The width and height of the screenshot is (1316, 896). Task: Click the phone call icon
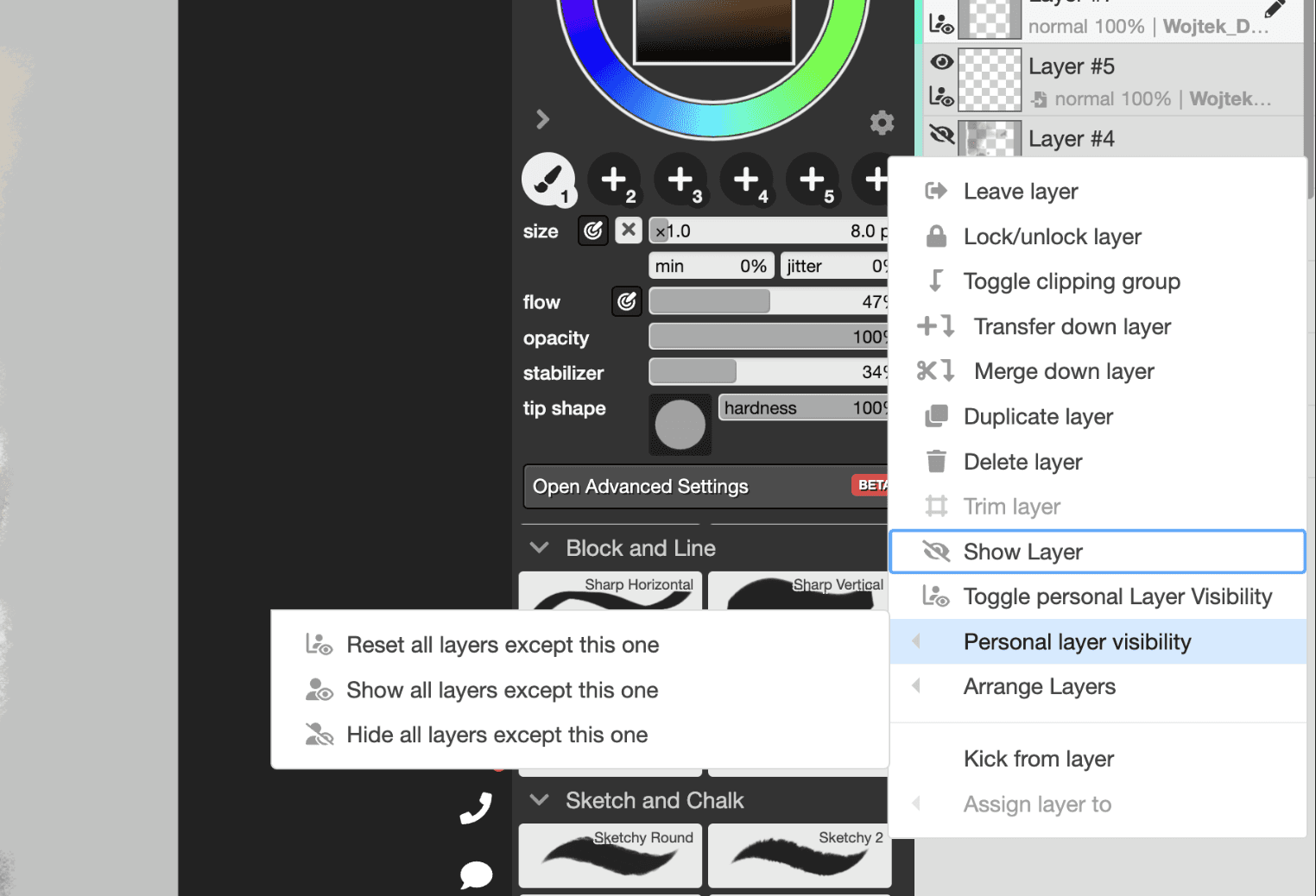[476, 808]
